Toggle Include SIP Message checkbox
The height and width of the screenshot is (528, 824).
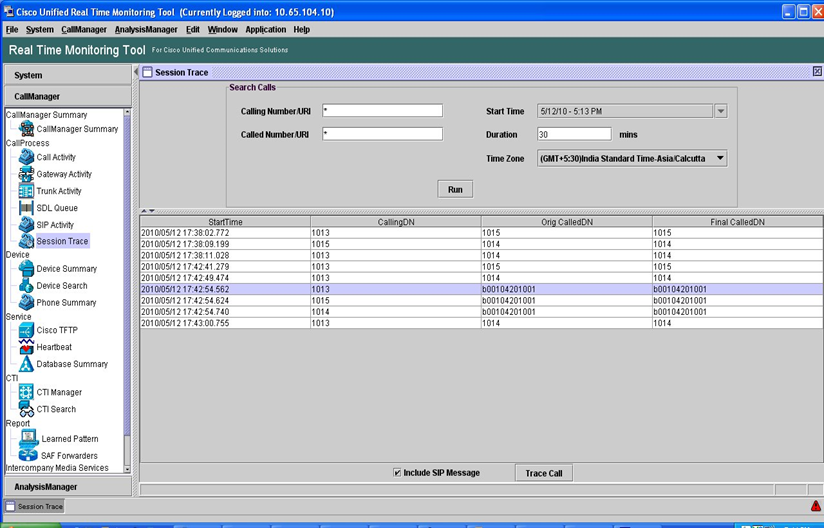[x=397, y=473]
